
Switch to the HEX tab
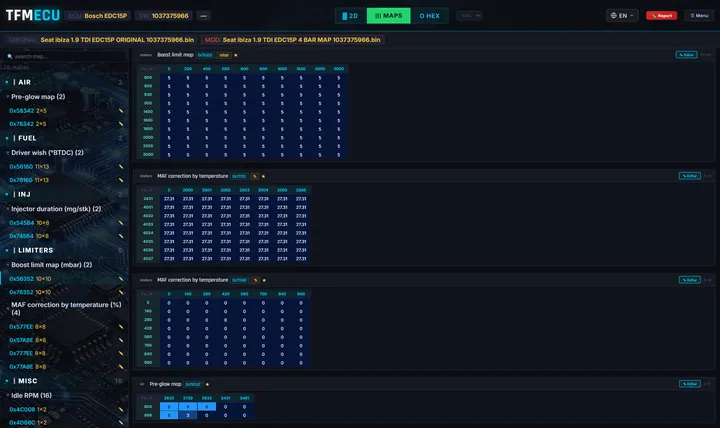429,16
